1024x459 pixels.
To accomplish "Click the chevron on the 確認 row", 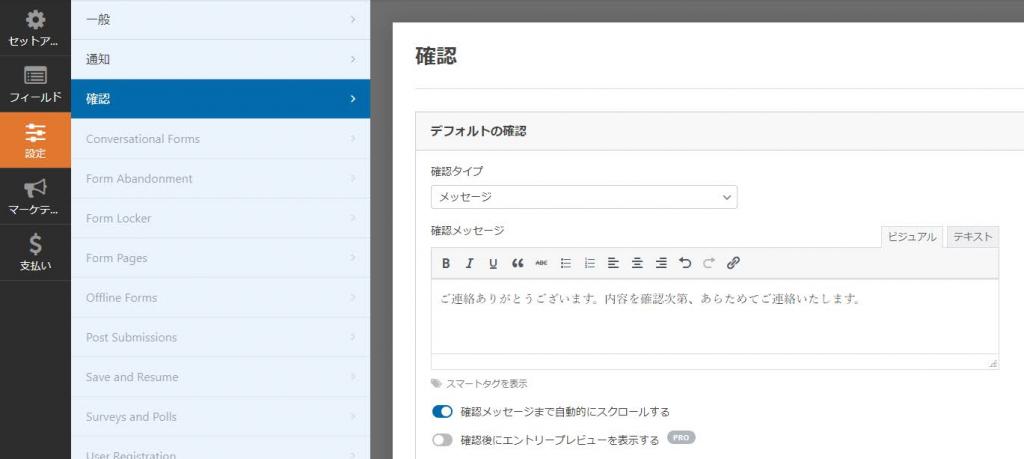I will coord(353,99).
